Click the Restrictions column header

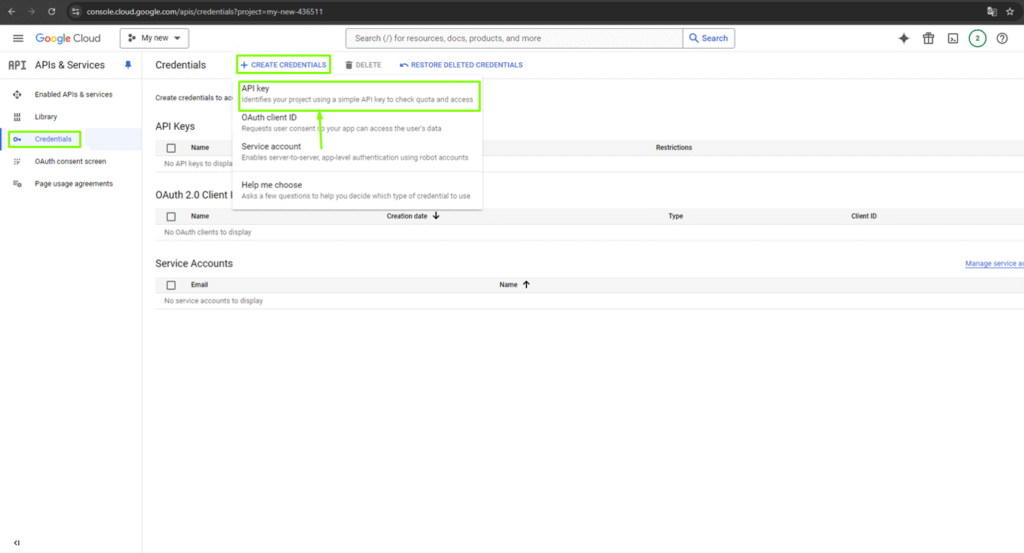coord(673,148)
